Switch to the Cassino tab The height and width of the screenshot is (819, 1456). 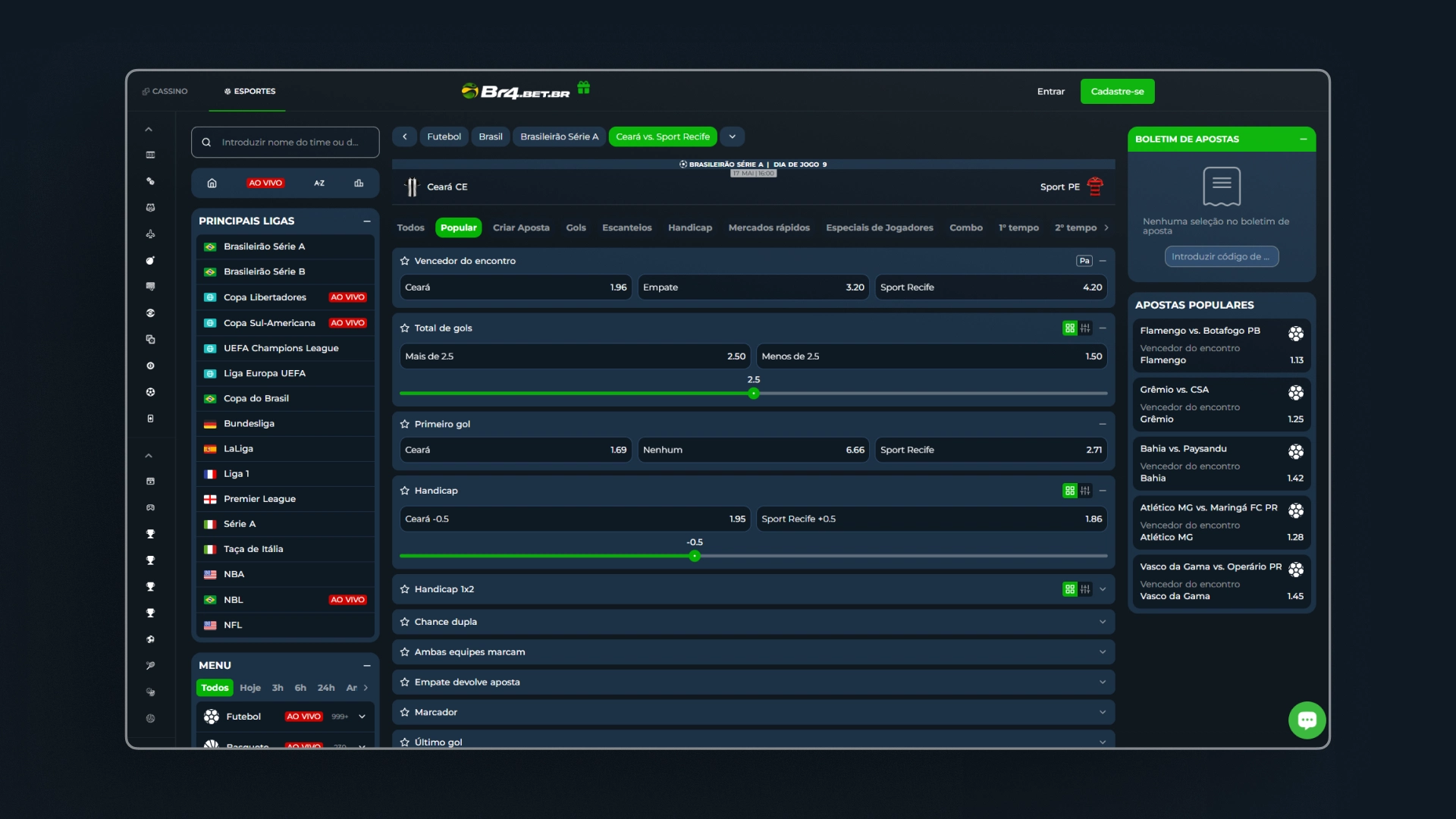tap(165, 91)
